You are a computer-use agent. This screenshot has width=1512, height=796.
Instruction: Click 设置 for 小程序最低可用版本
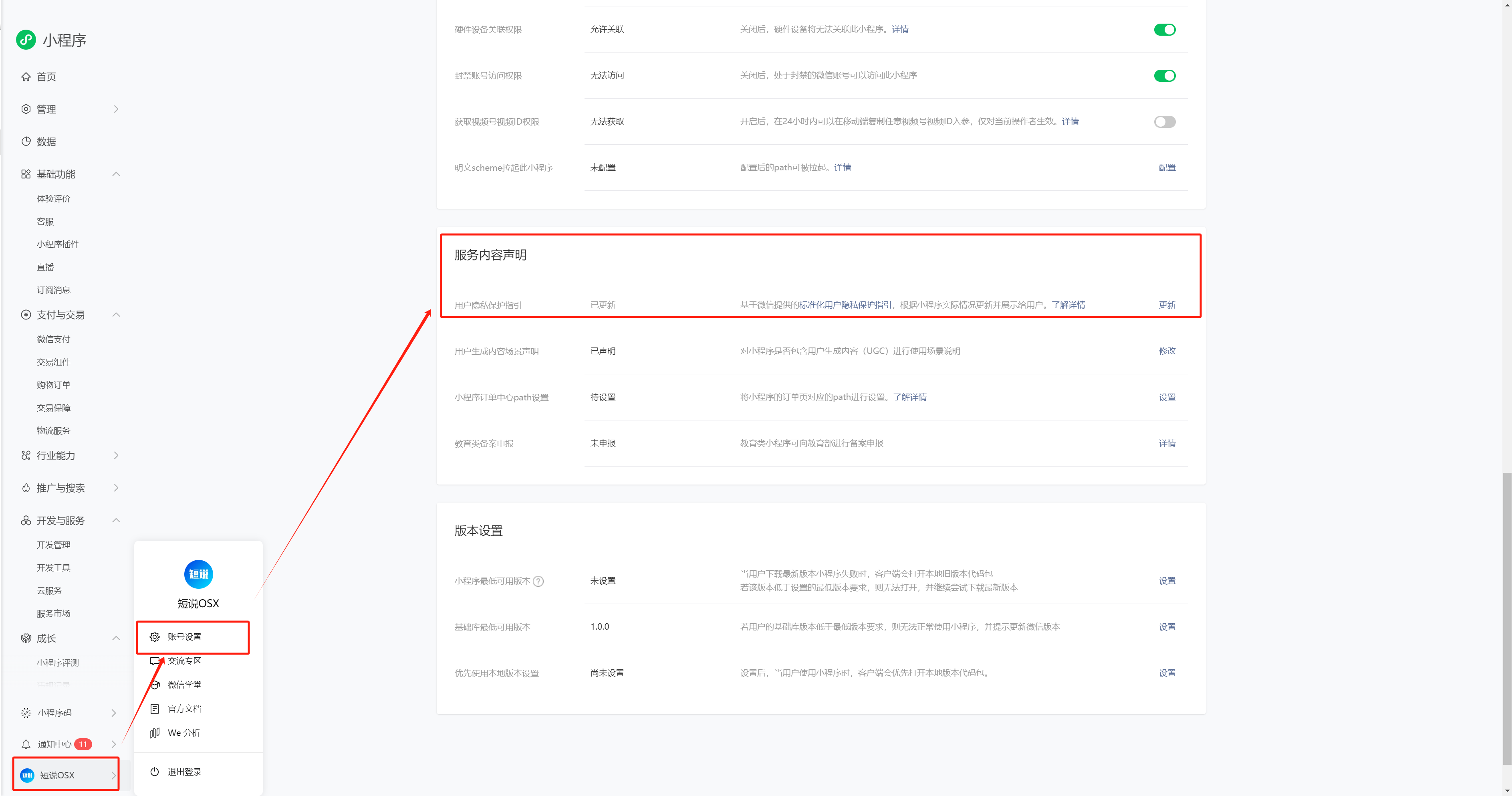(x=1167, y=581)
